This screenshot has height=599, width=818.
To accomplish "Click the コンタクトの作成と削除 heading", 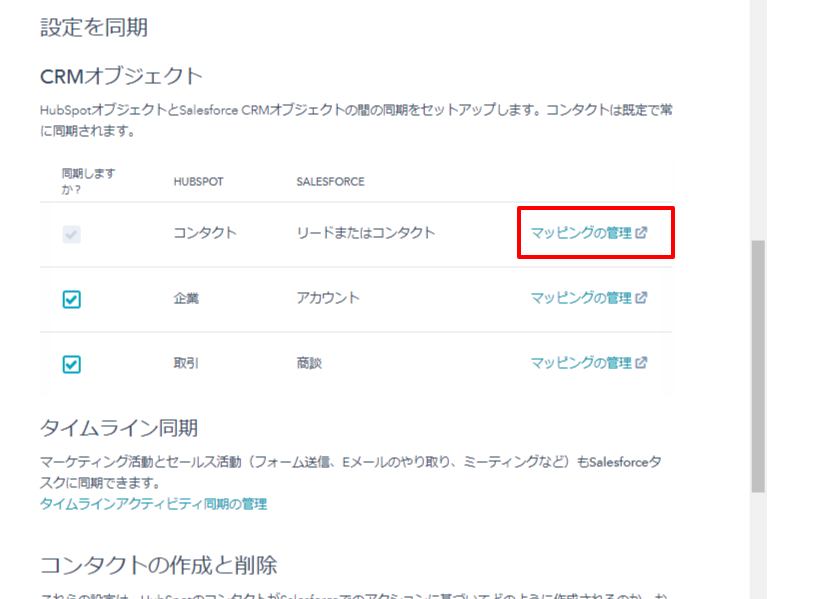I will click(x=158, y=565).
